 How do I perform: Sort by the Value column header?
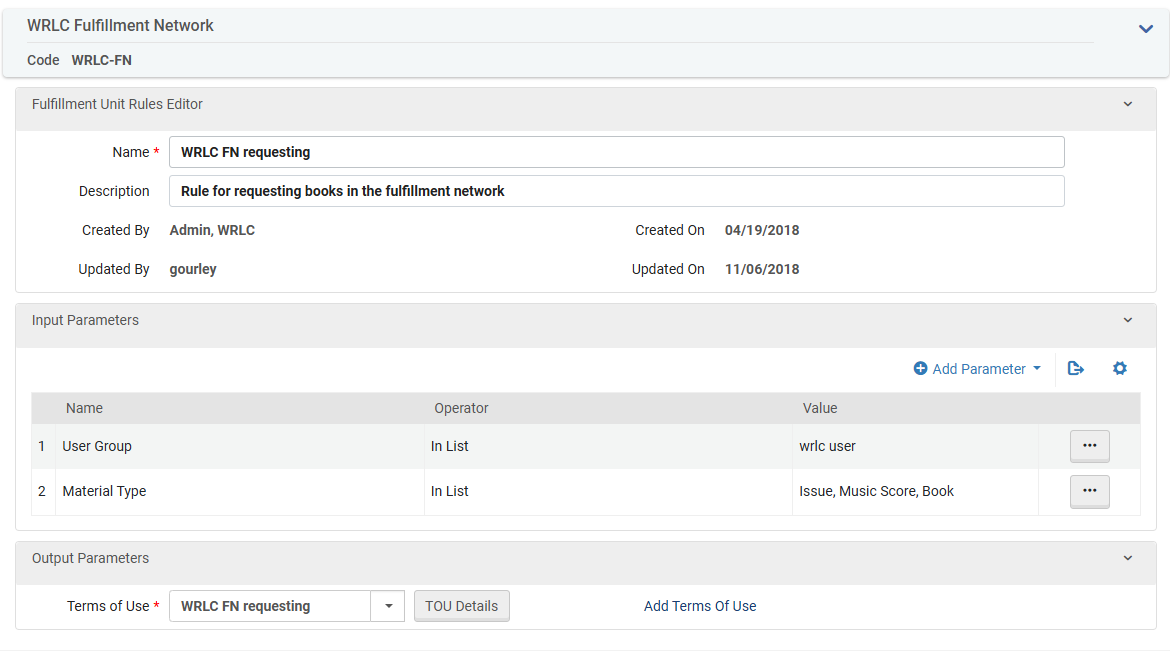coord(820,408)
